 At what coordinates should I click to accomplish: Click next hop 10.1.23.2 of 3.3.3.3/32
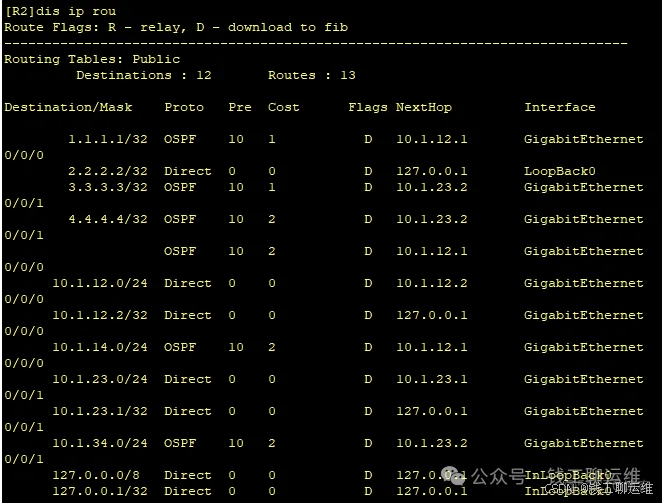(x=431, y=187)
